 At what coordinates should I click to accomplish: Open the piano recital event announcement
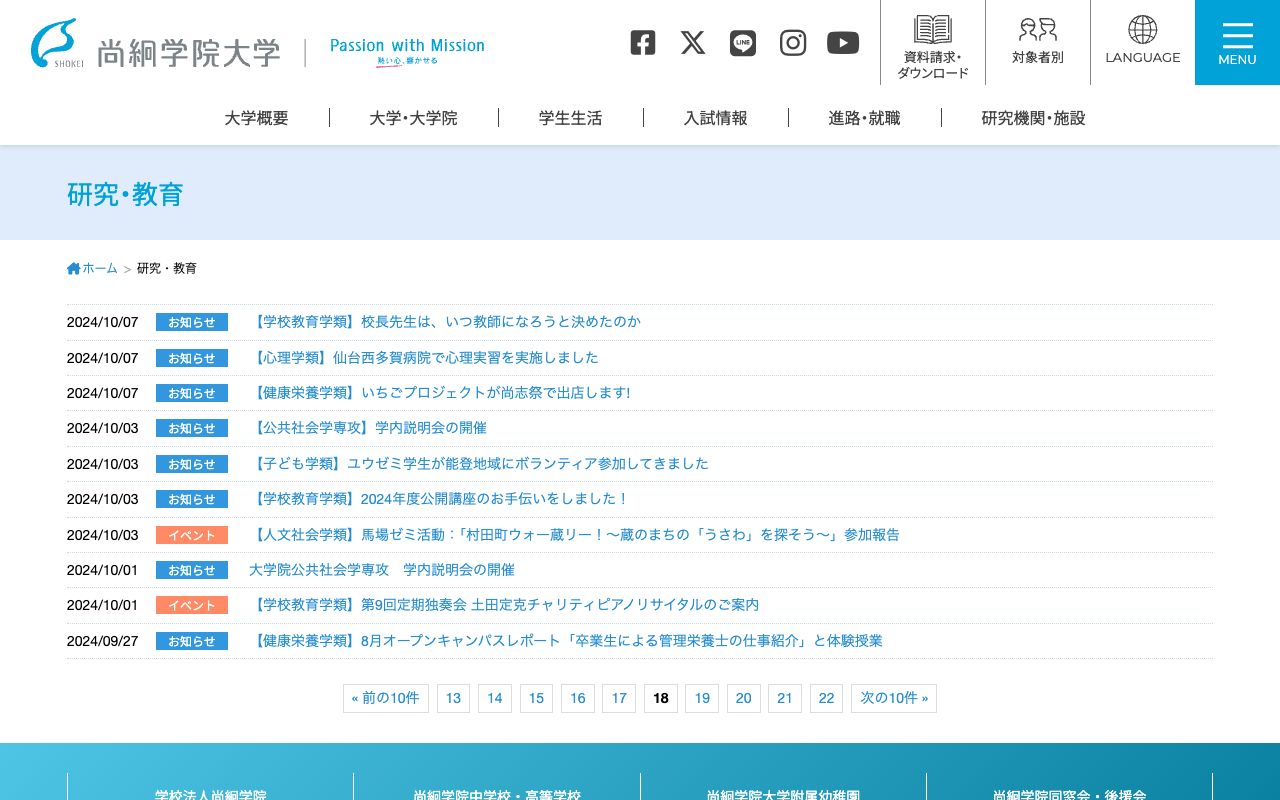[x=505, y=605]
